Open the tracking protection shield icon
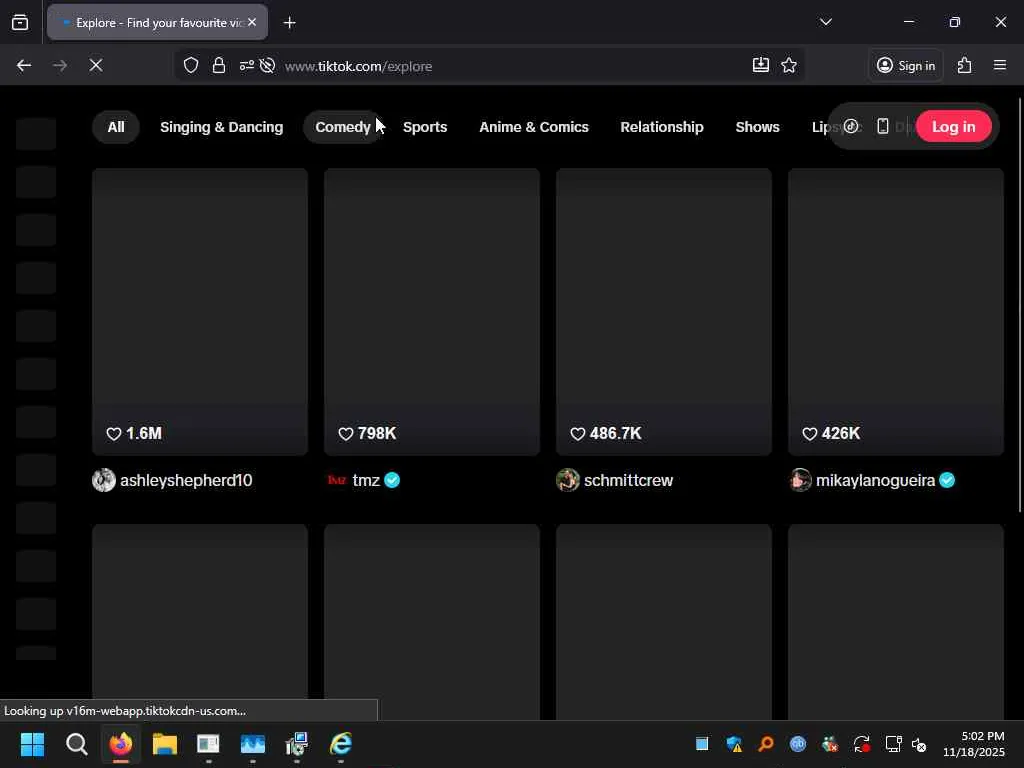 click(x=191, y=65)
